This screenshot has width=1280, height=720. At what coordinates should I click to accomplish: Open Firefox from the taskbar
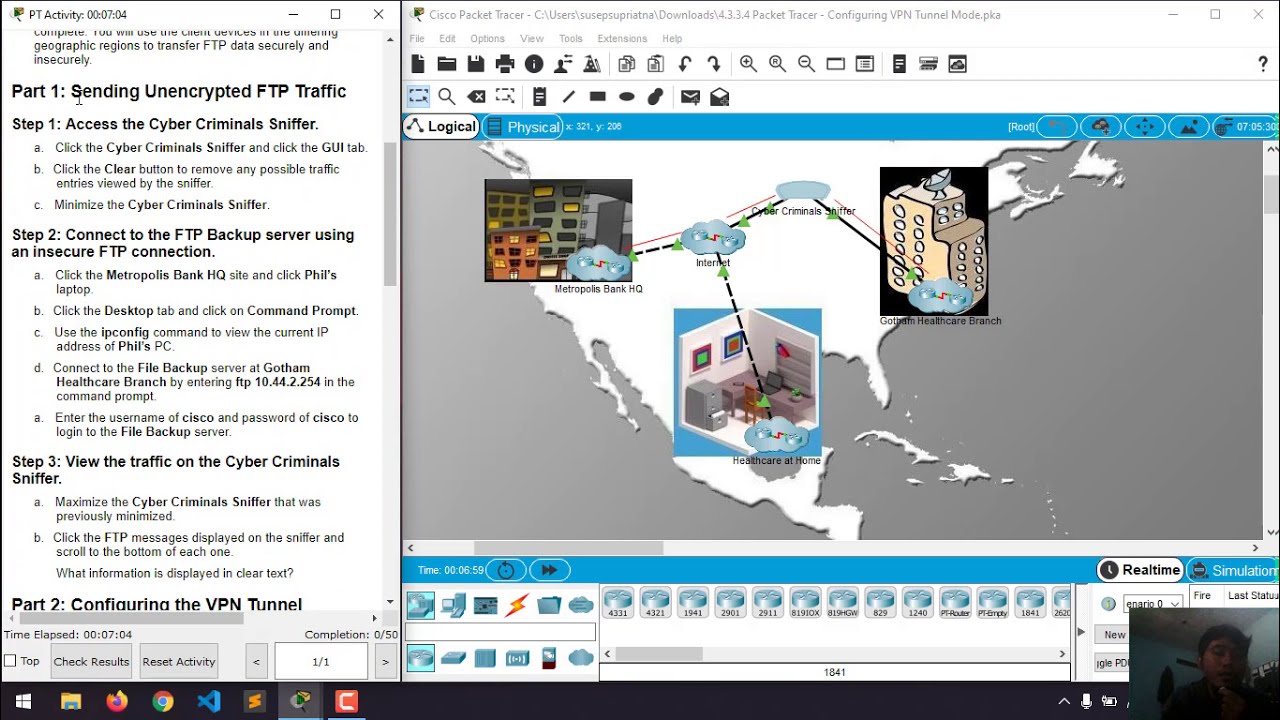coord(117,701)
